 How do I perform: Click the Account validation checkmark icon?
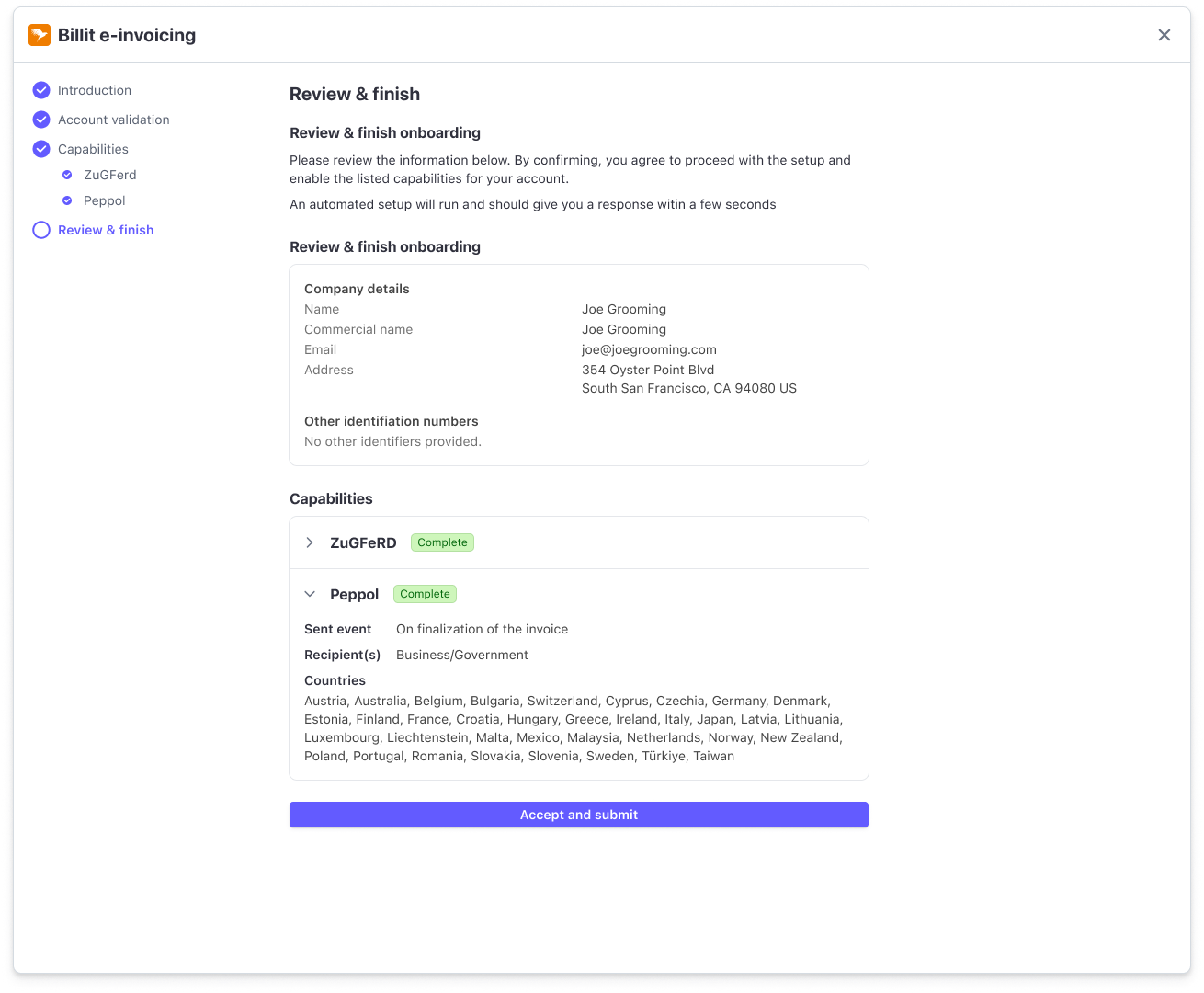[41, 120]
